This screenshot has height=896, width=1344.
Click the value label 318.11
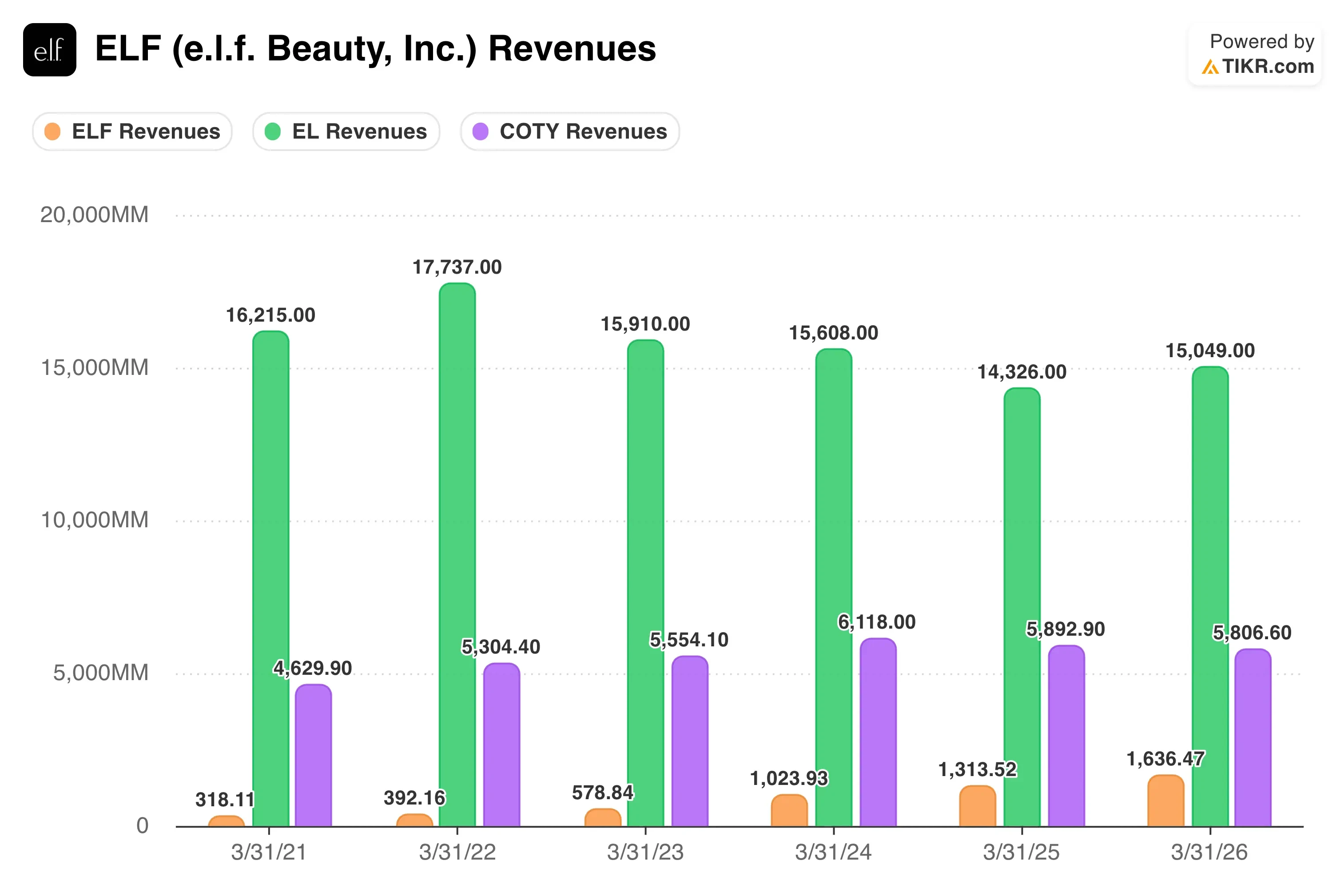pos(225,800)
